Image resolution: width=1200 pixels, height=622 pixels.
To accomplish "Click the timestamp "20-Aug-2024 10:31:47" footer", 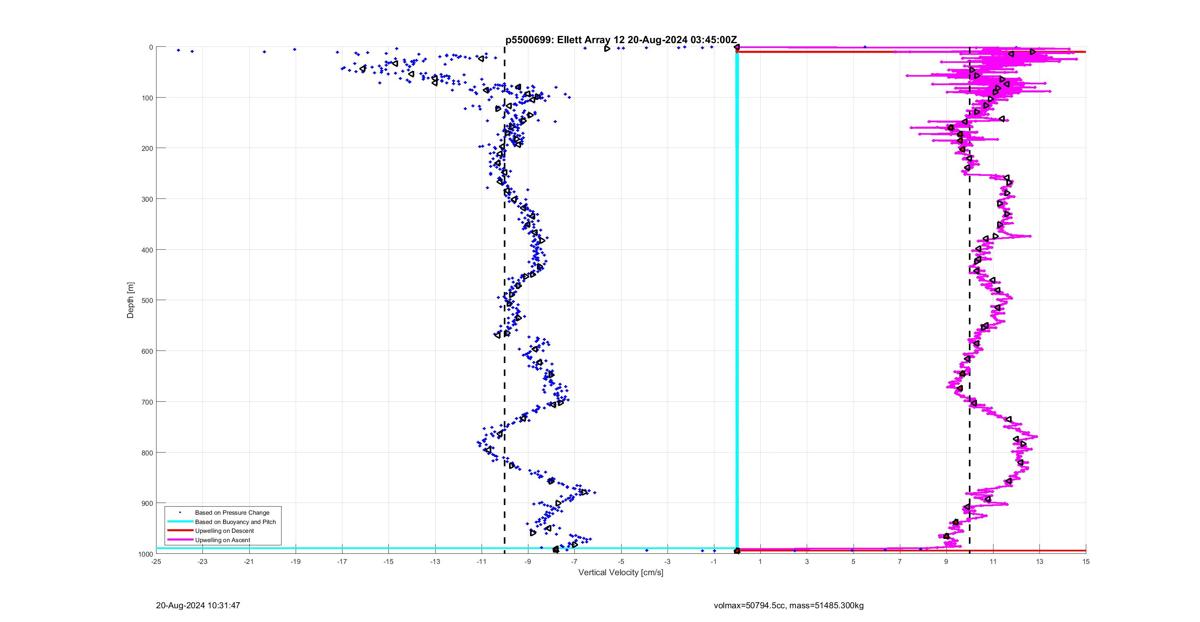I will pyautogui.click(x=198, y=605).
